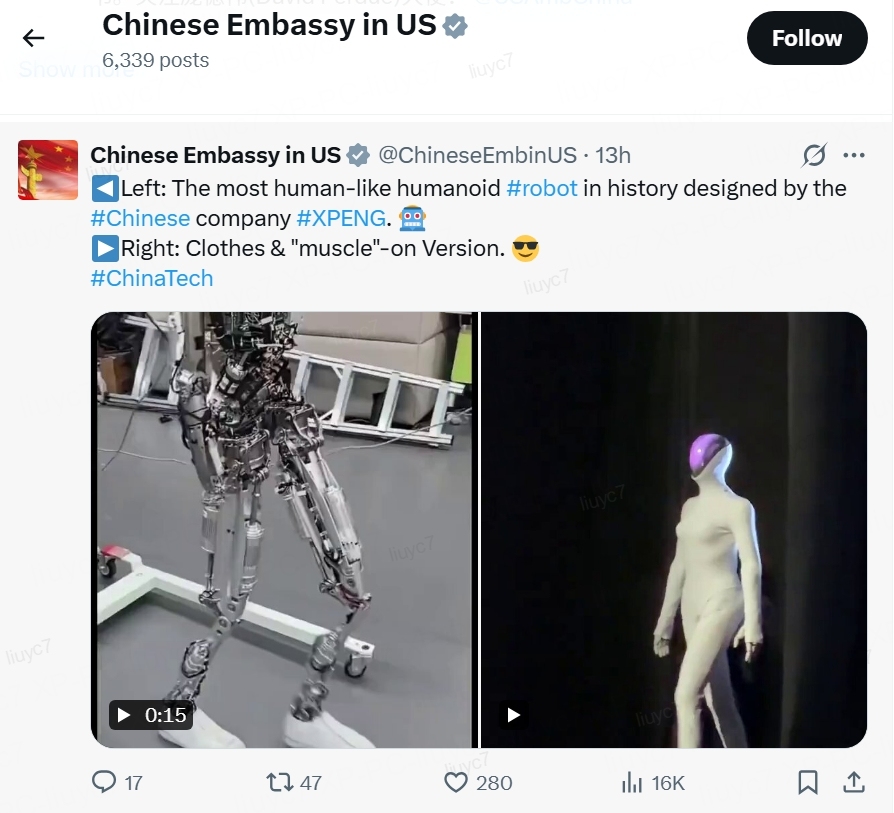Image resolution: width=894 pixels, height=813 pixels.
Task: Open the #Chinese hashtag link
Action: [x=140, y=218]
